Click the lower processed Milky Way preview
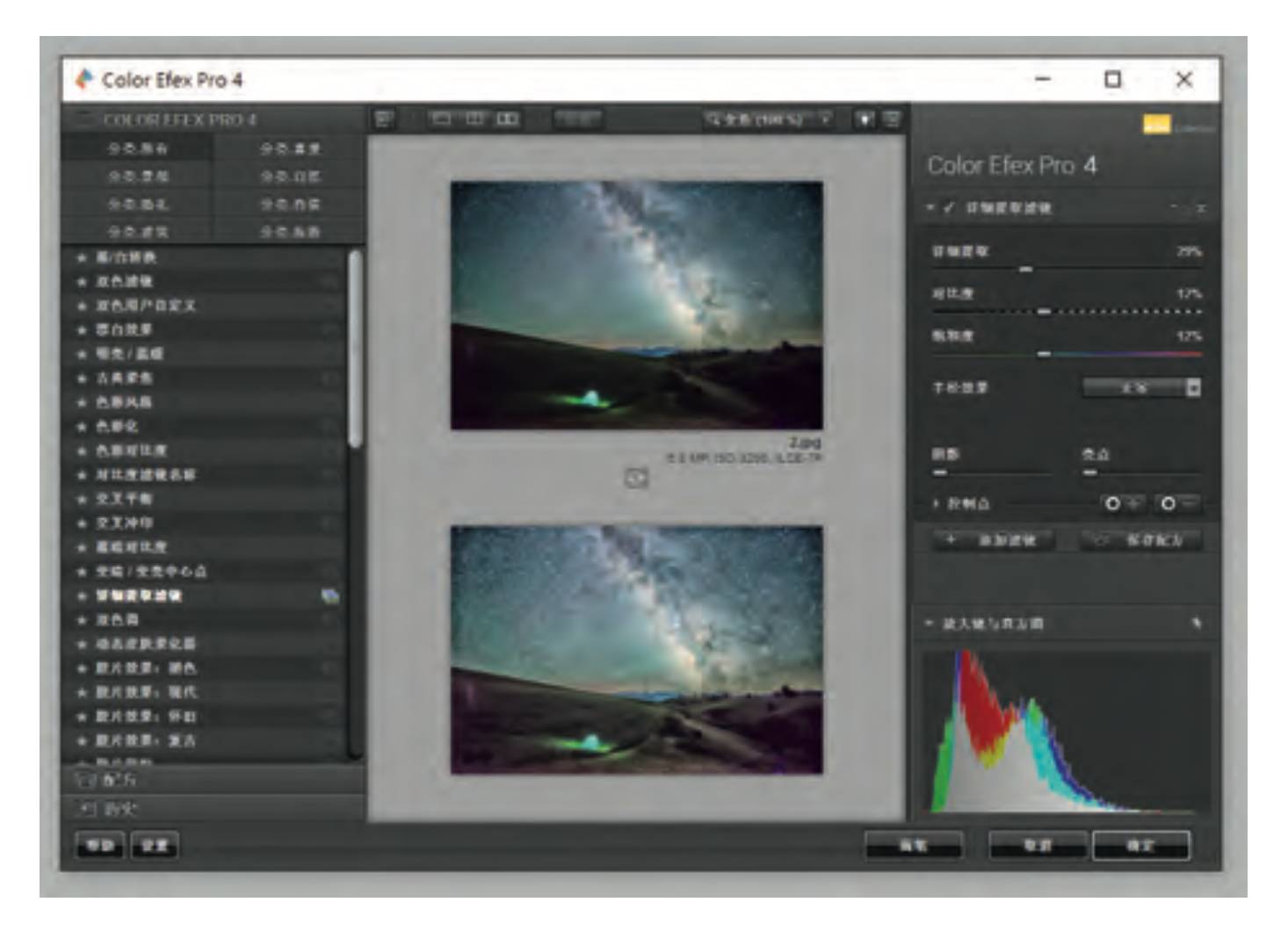This screenshot has width=1288, height=931. pos(636,650)
